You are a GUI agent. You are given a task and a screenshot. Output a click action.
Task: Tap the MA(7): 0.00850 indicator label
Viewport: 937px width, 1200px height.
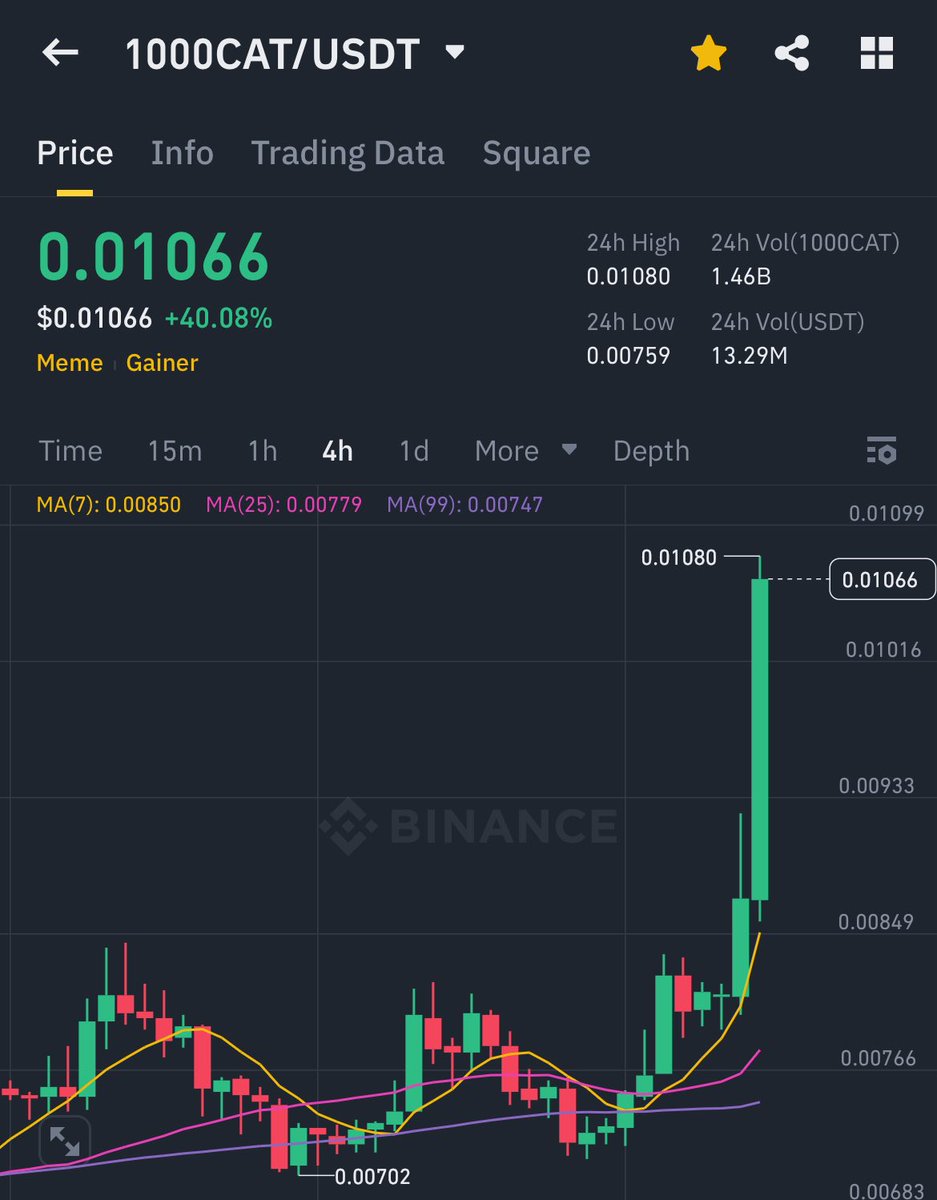click(x=109, y=504)
